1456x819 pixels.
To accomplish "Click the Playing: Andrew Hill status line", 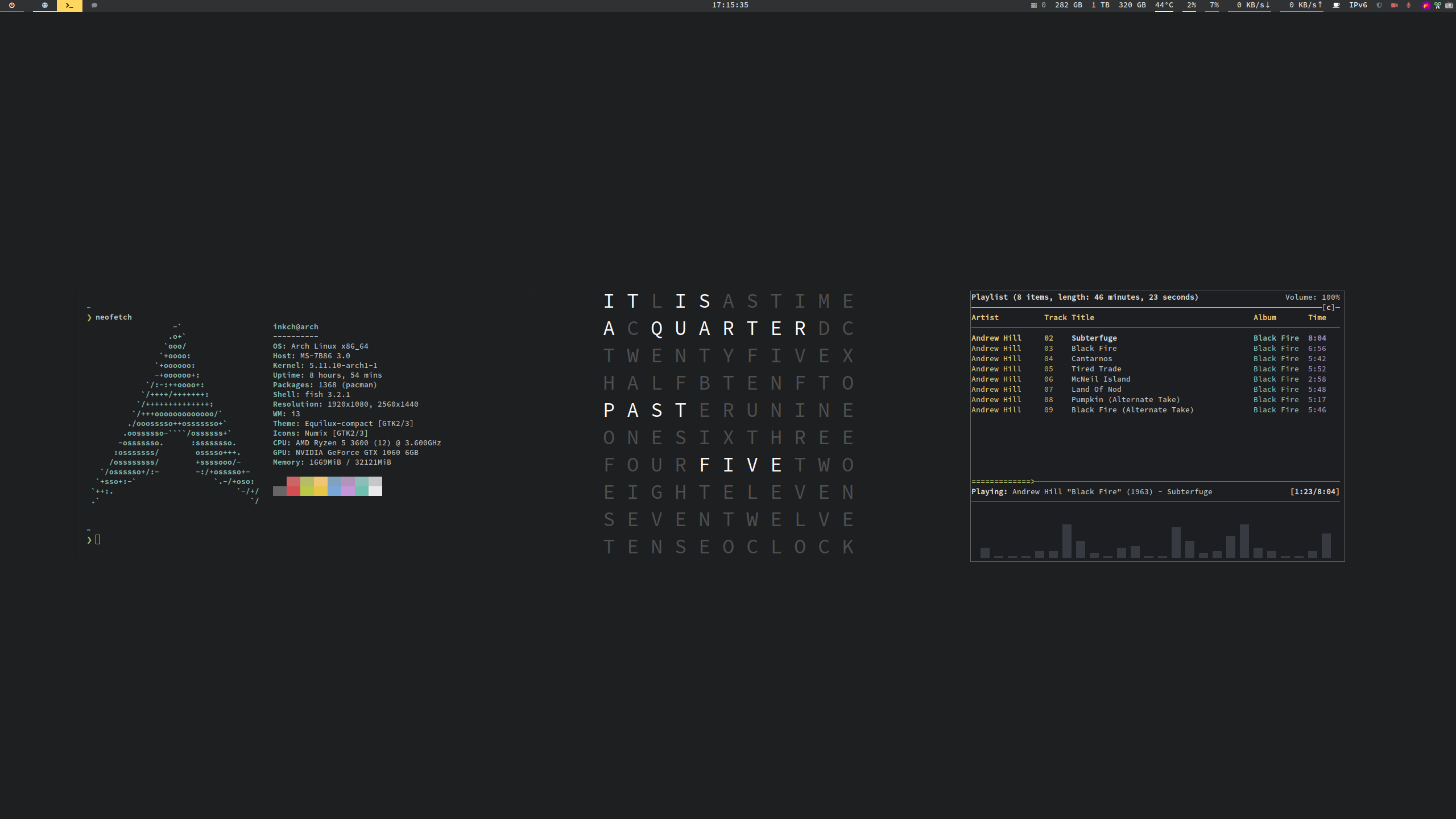I will coord(1091,491).
